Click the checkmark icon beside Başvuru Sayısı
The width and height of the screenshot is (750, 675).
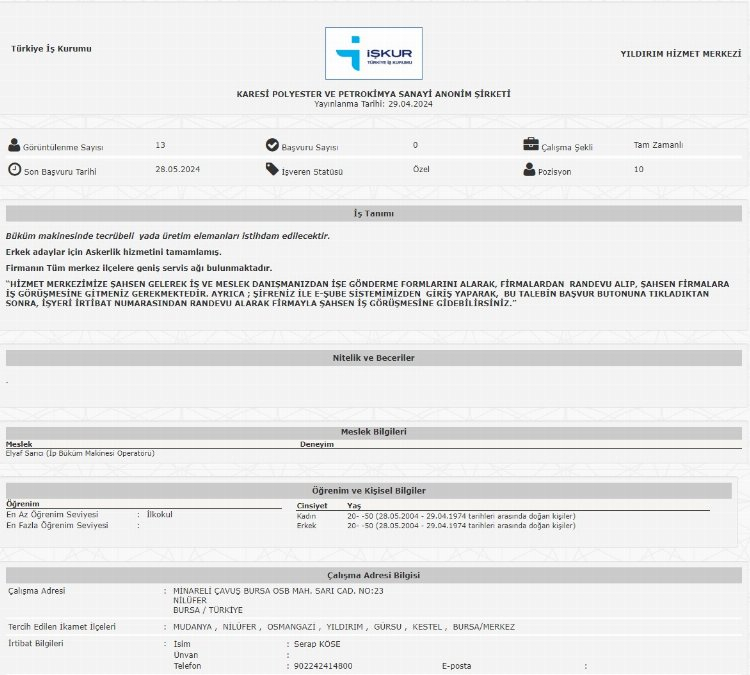click(x=272, y=145)
